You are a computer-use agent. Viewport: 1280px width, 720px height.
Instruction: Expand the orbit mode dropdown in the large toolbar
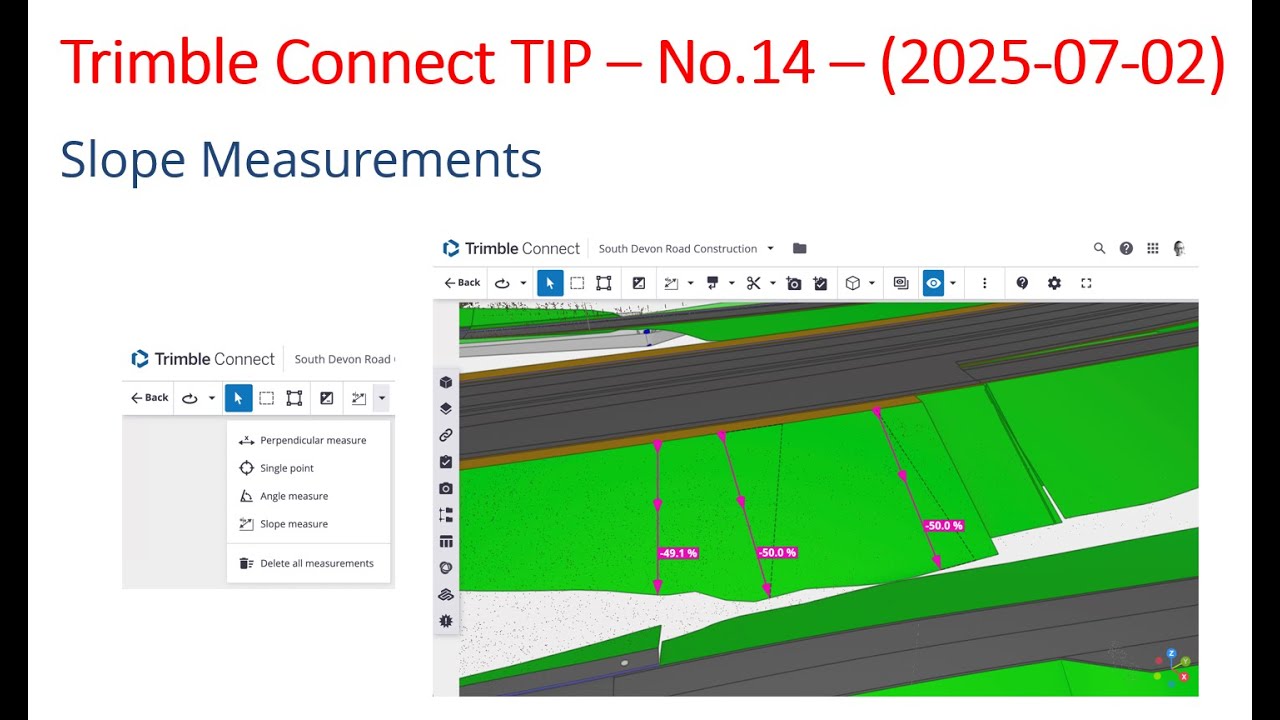523,283
